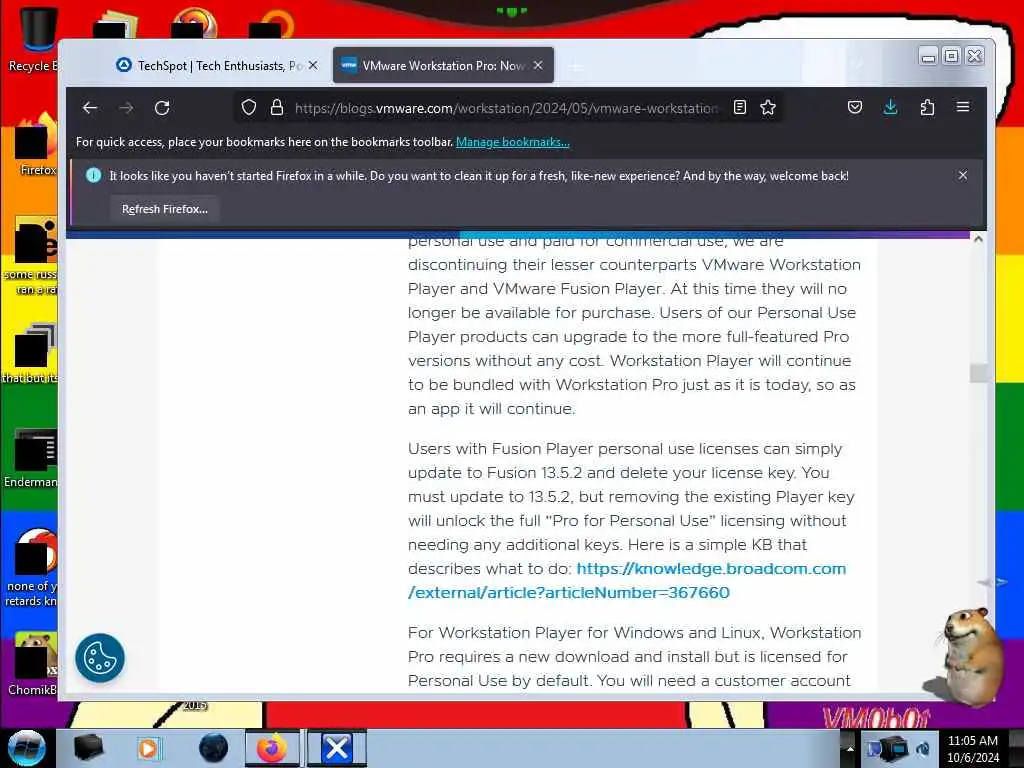Open the media player taskbar icon
This screenshot has width=1024, height=768.
point(149,748)
